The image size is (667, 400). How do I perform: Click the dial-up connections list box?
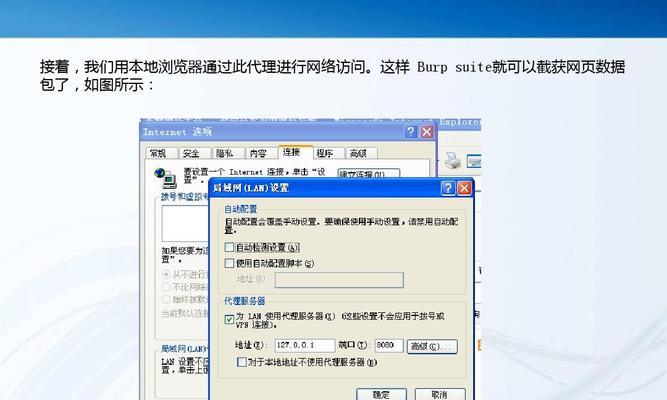[x=185, y=223]
